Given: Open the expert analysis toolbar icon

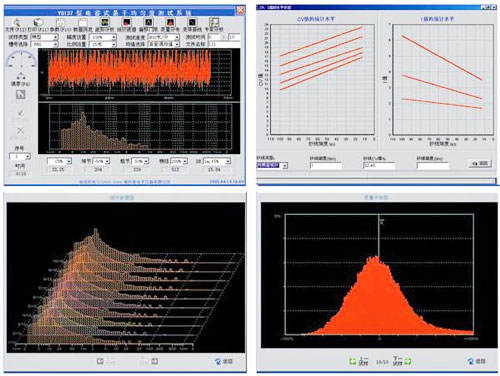Looking at the screenshot, I should click(214, 22).
